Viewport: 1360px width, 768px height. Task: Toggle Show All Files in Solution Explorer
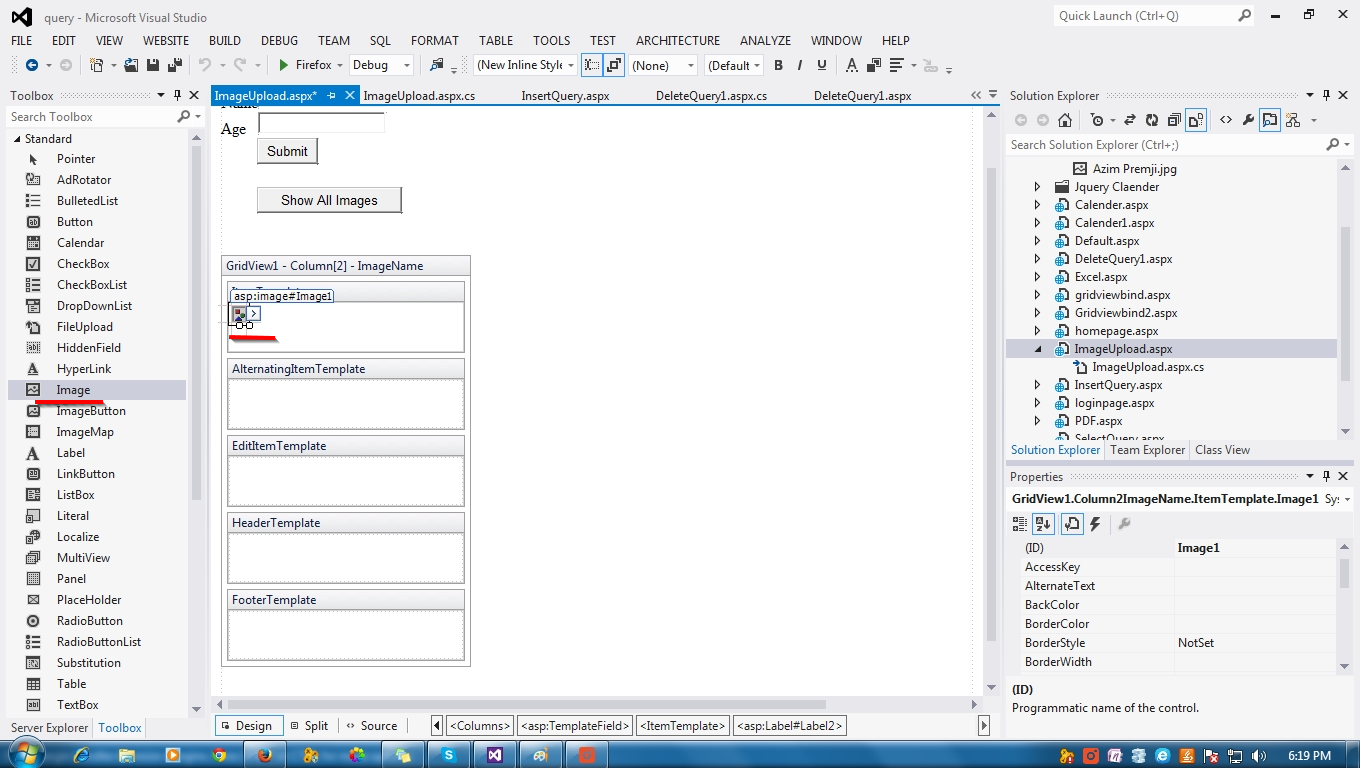[1197, 120]
